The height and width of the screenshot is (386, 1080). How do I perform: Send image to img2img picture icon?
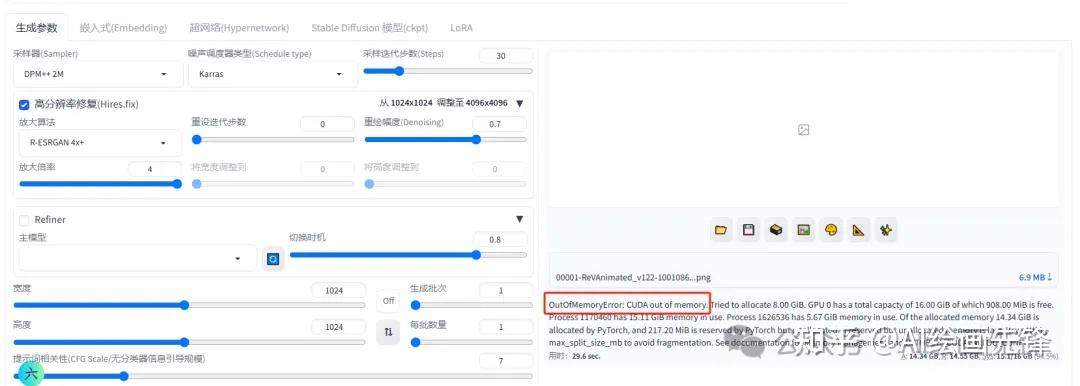(x=803, y=230)
